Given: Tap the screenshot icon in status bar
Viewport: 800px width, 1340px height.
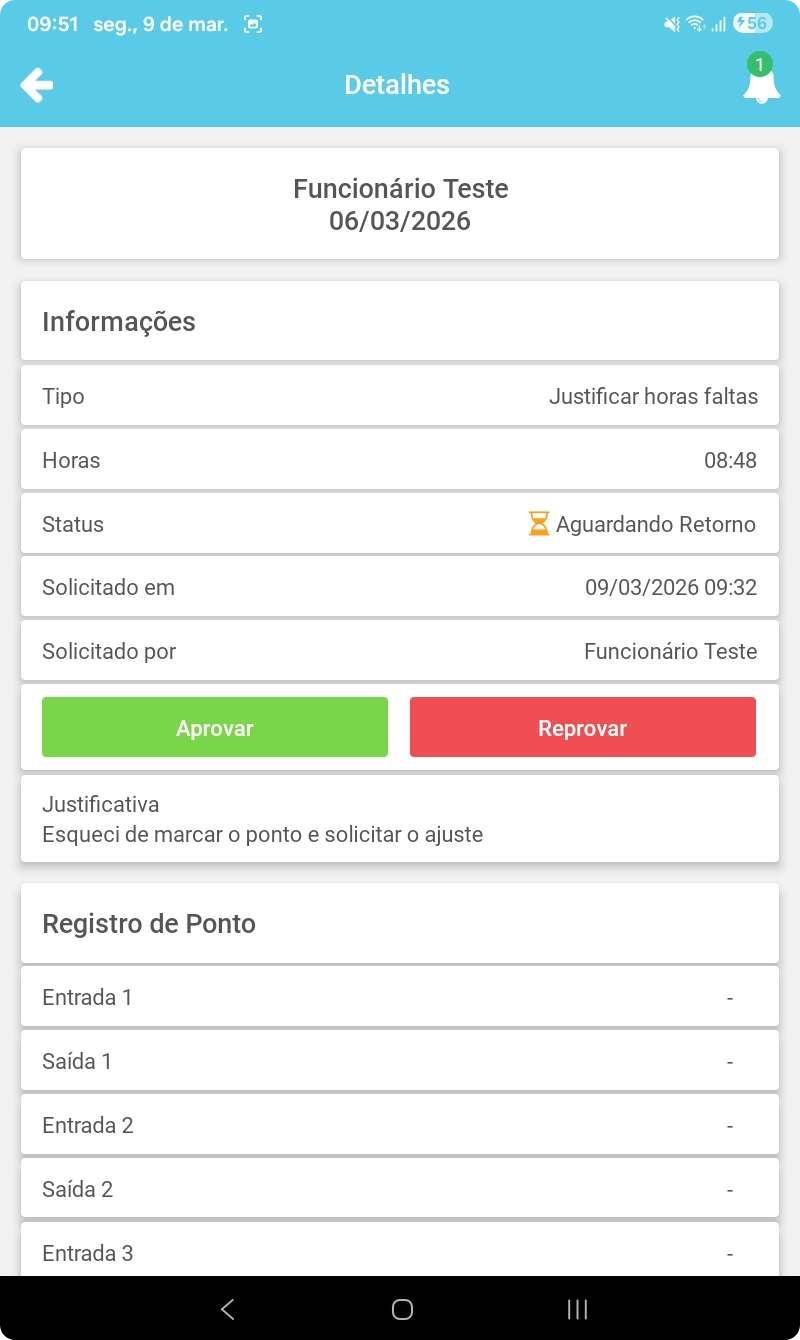Looking at the screenshot, I should (x=254, y=24).
